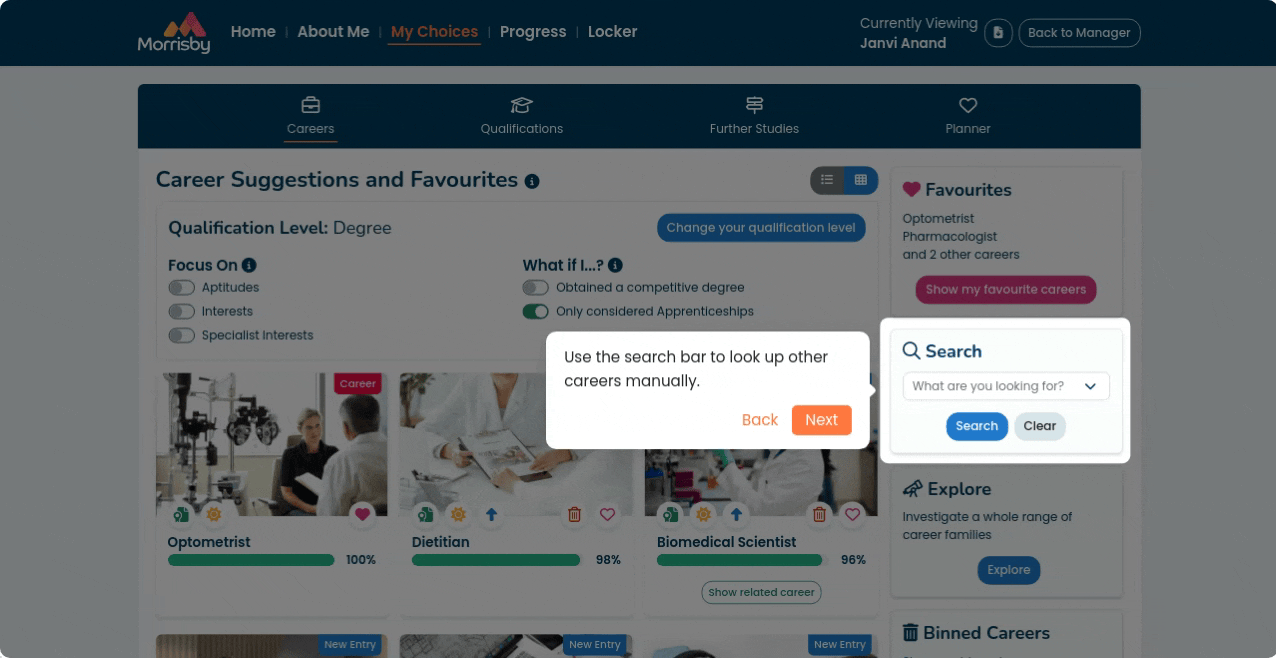Click the Optometrist 100% match progress bar
Screen dimensions: 1276x658
click(x=251, y=560)
